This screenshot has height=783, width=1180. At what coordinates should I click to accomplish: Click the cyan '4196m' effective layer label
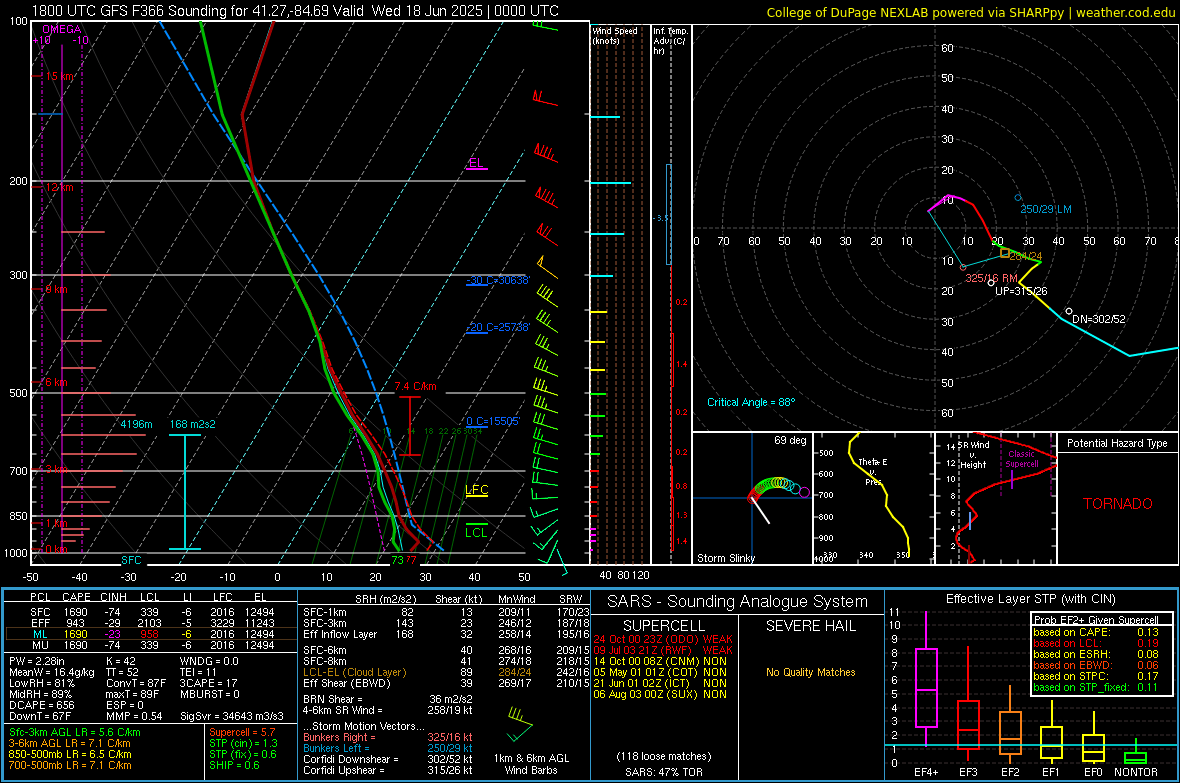[x=136, y=424]
